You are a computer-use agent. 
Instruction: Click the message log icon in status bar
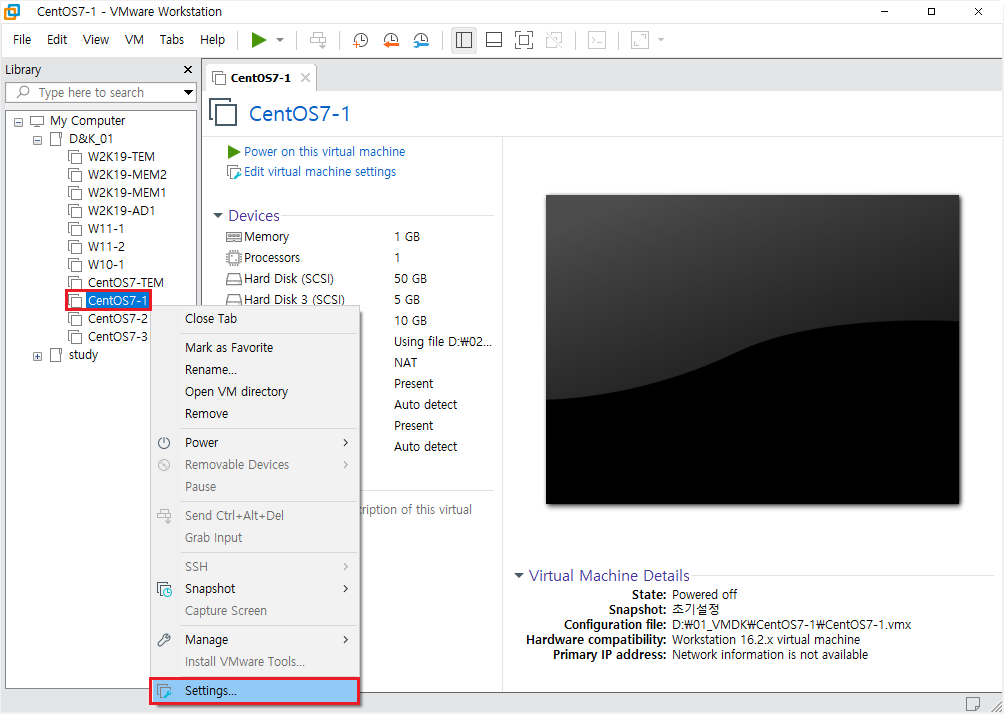973,703
